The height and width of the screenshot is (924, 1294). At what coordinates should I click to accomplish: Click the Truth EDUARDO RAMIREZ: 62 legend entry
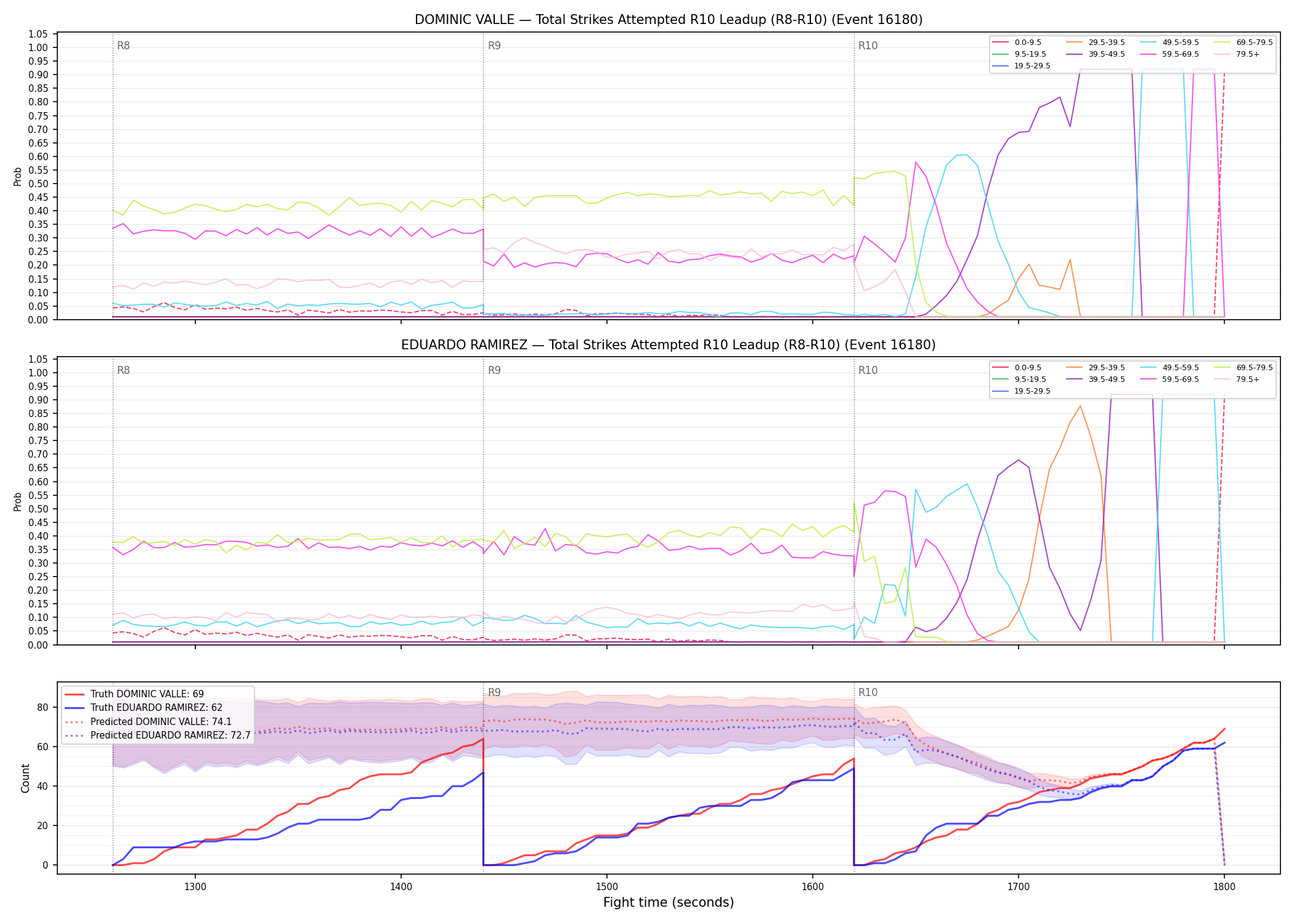[144, 708]
